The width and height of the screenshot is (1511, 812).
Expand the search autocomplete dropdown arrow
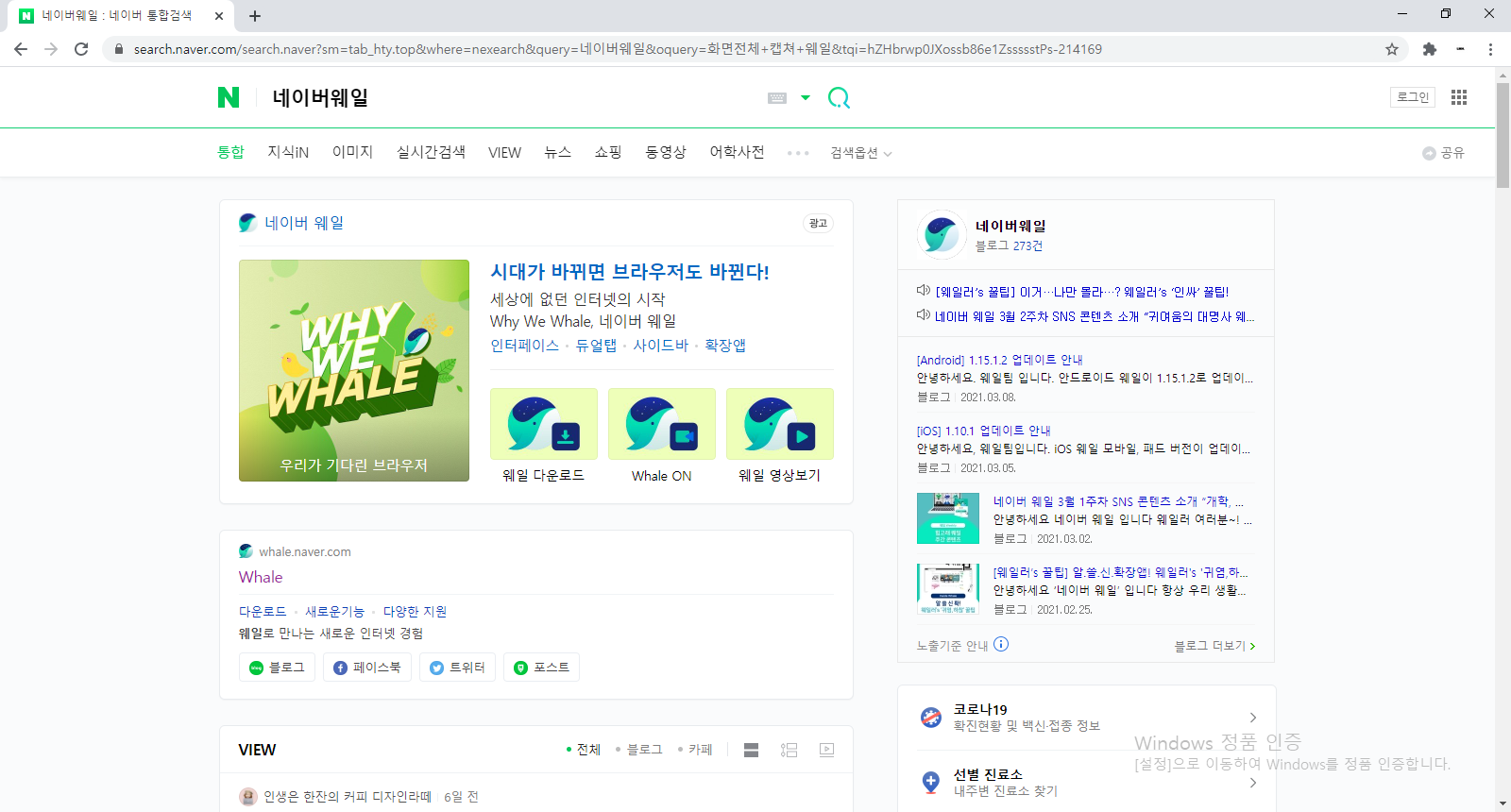(806, 97)
